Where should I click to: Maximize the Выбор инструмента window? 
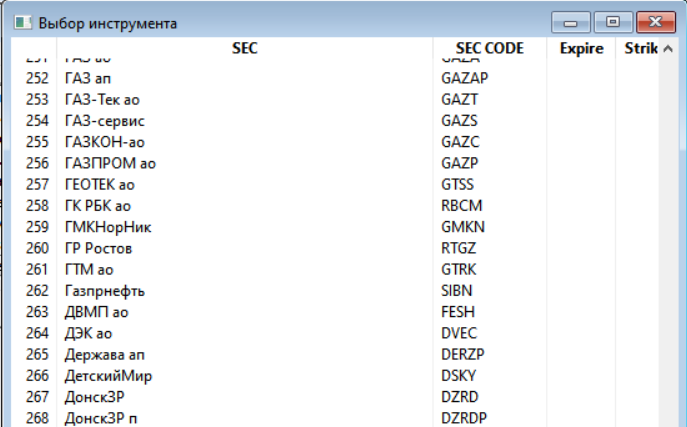point(613,22)
